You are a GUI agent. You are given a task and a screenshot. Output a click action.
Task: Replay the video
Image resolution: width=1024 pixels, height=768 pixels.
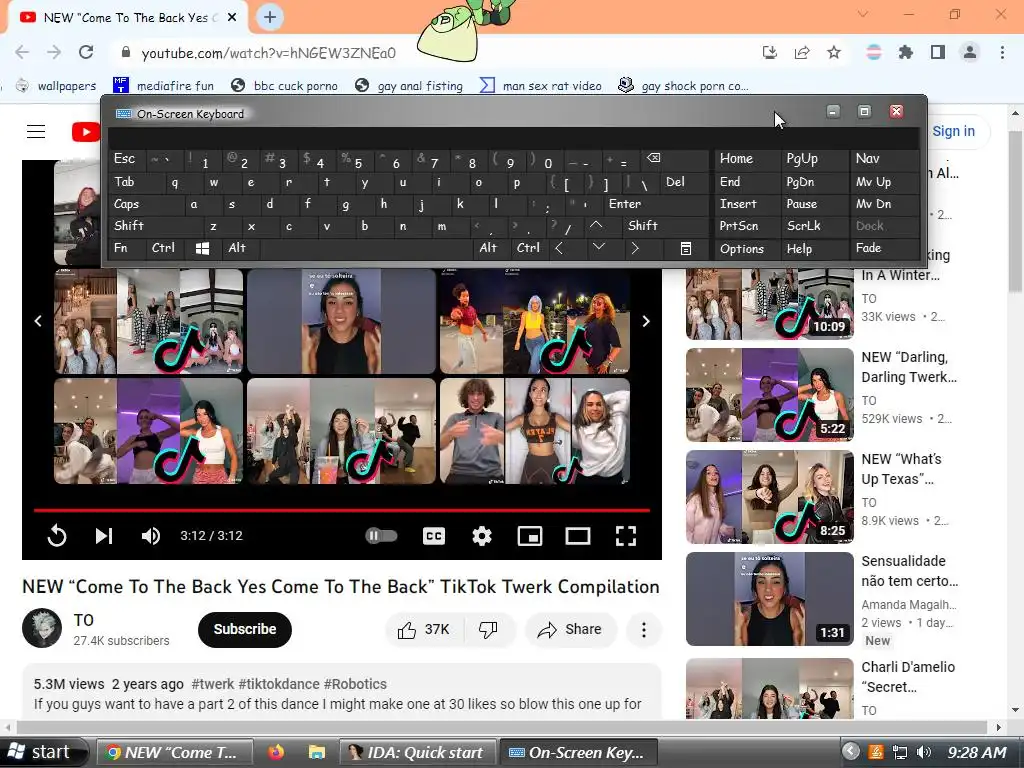[57, 536]
